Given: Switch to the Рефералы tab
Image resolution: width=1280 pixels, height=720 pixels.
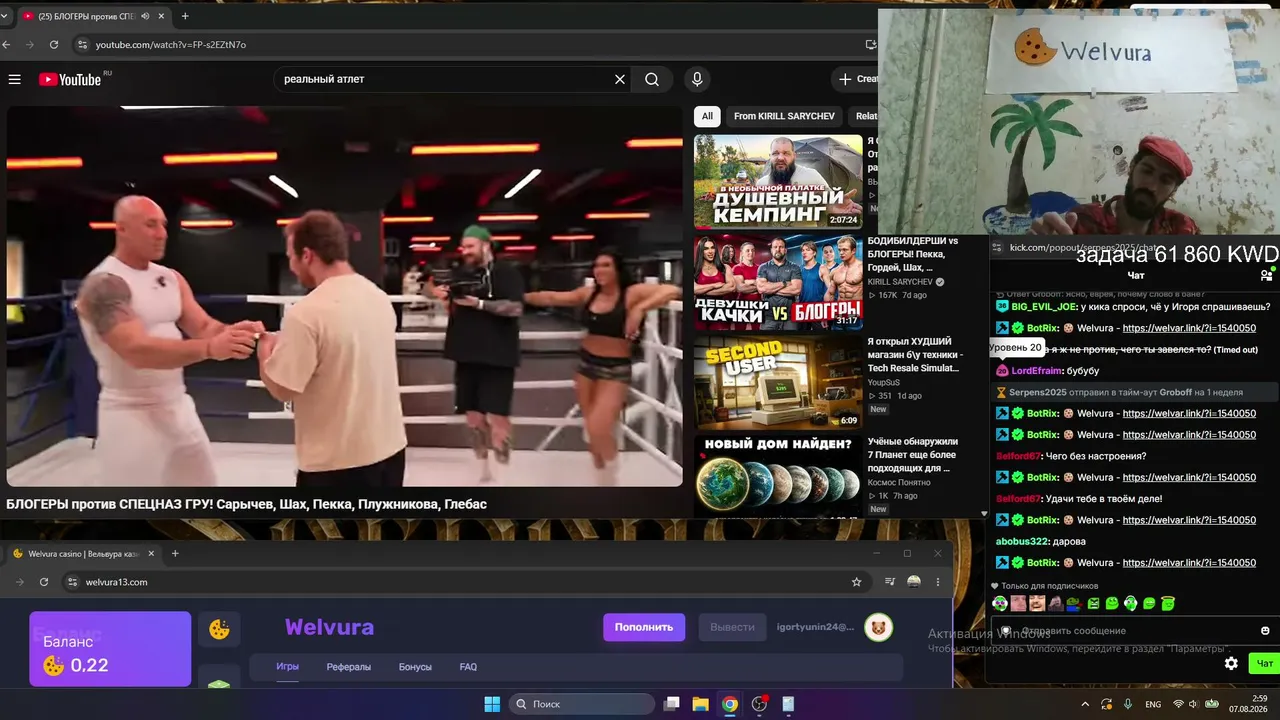Looking at the screenshot, I should (x=349, y=667).
